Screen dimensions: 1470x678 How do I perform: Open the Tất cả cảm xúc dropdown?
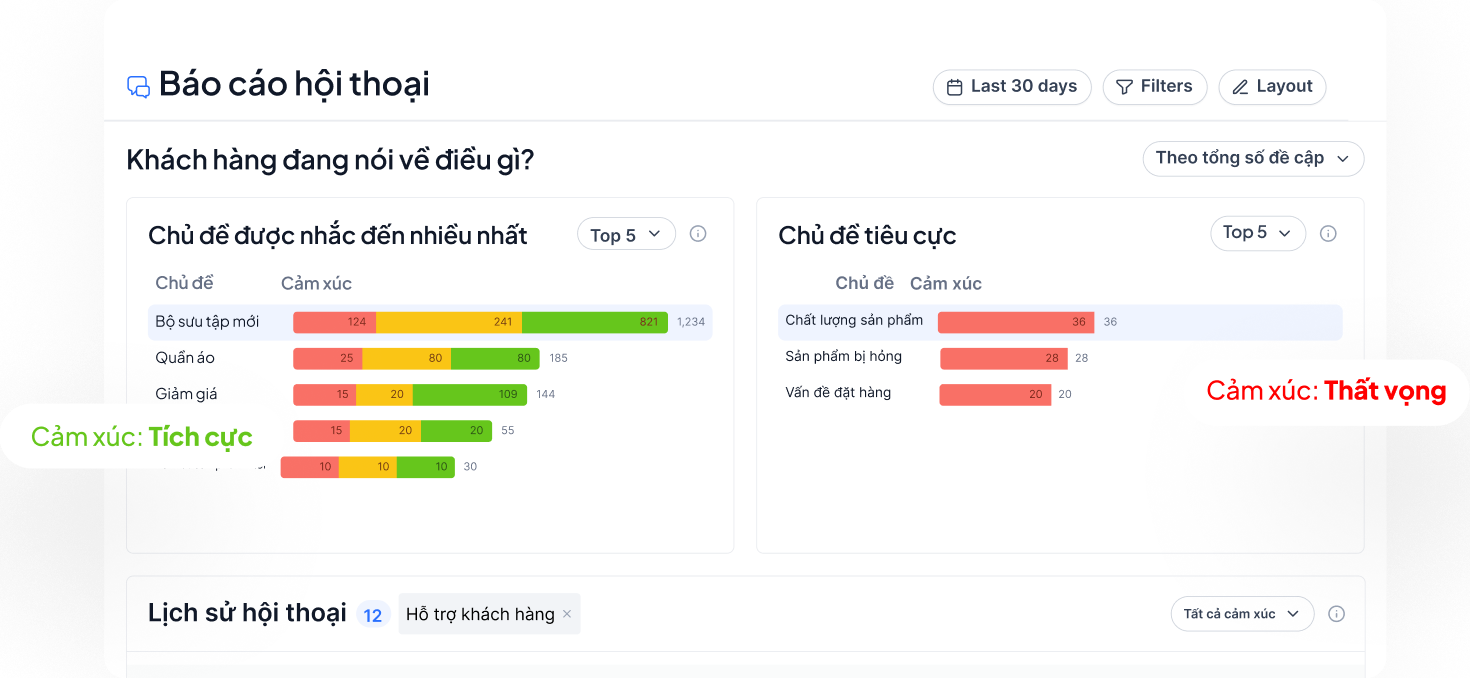click(x=1241, y=614)
